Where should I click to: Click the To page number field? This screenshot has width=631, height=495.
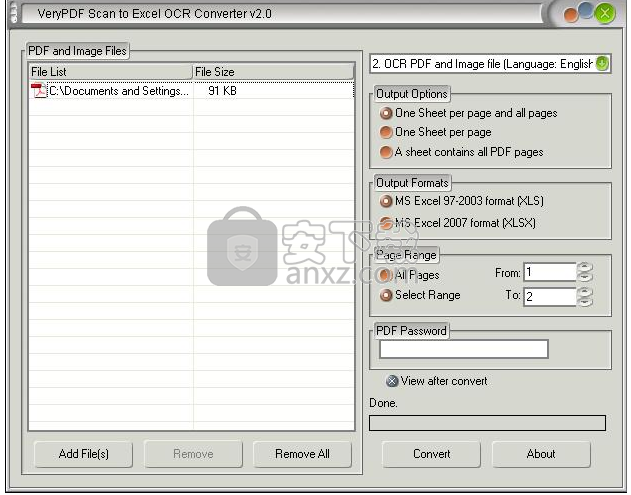coord(550,297)
